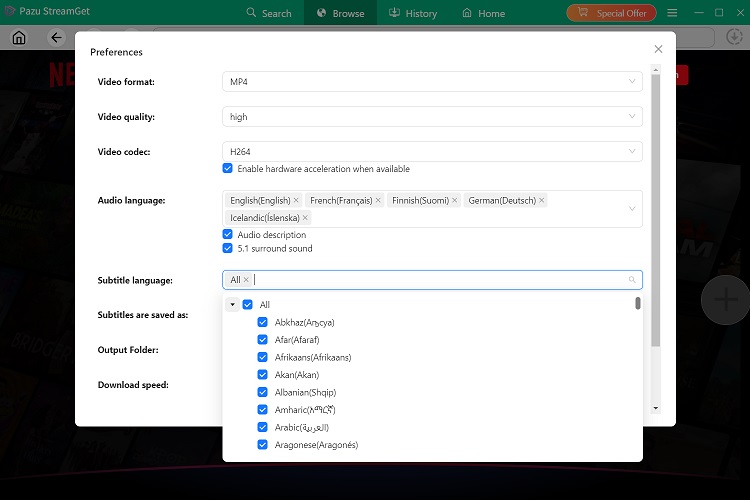The width and height of the screenshot is (750, 500).
Task: Click the Preferences scrollbar up arrow
Action: (656, 70)
